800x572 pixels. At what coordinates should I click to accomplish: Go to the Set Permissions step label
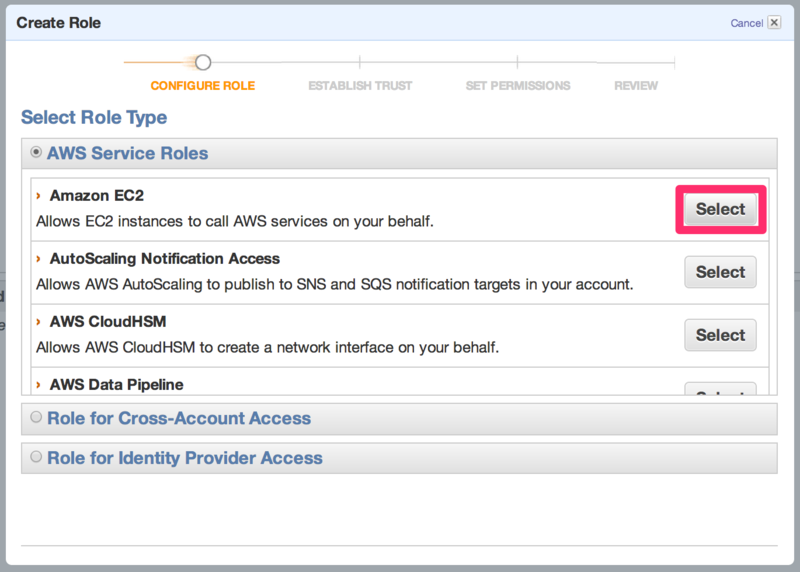[518, 86]
